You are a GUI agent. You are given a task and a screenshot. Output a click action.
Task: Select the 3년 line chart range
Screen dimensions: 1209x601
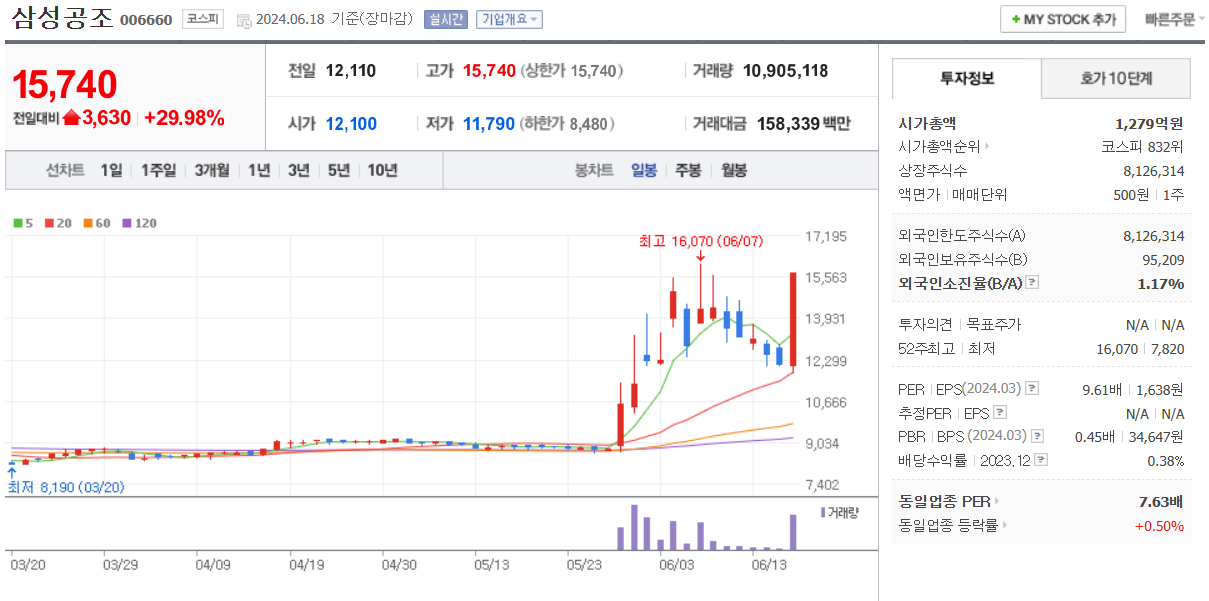(x=298, y=170)
